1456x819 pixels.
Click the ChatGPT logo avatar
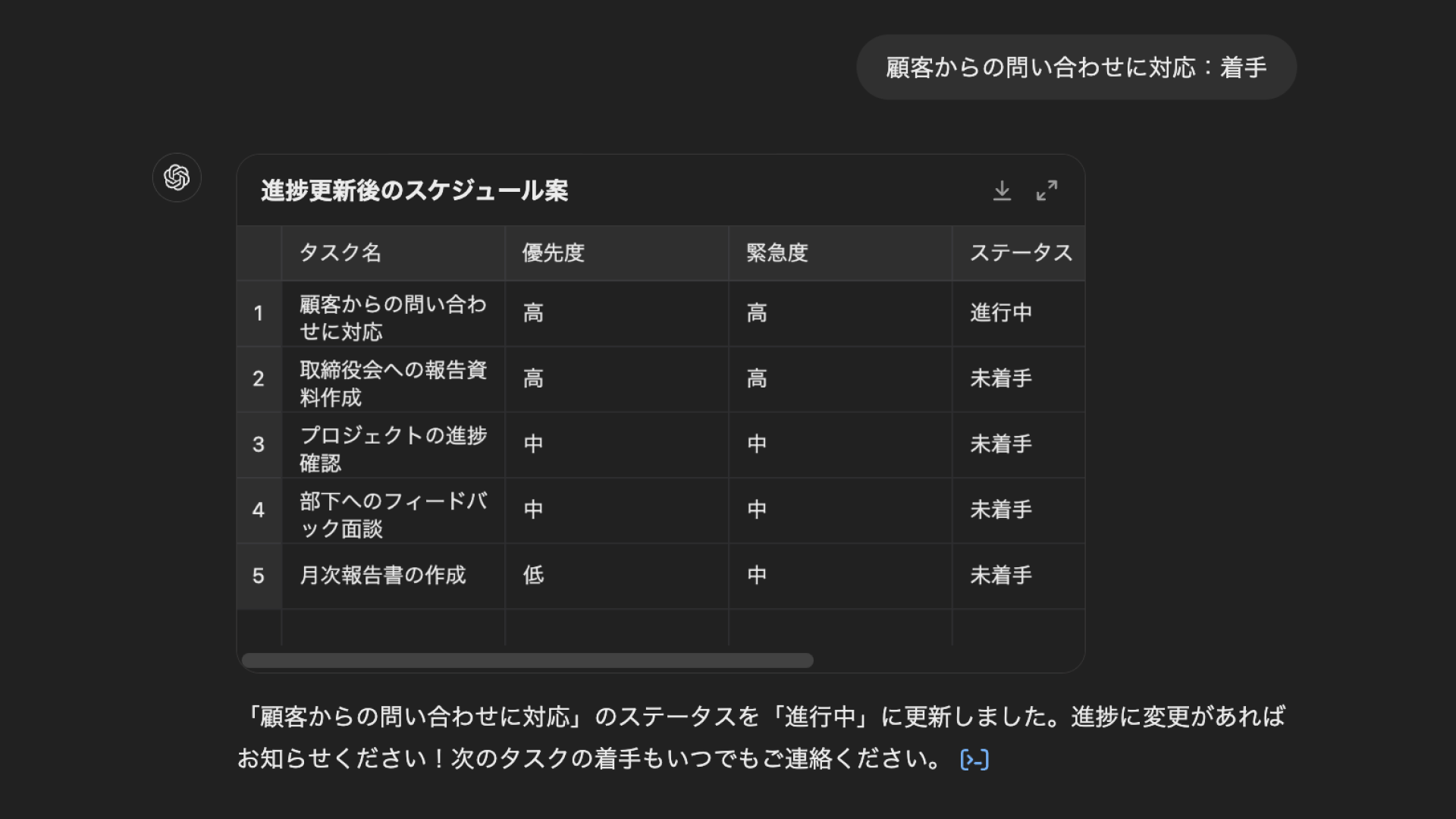click(177, 178)
